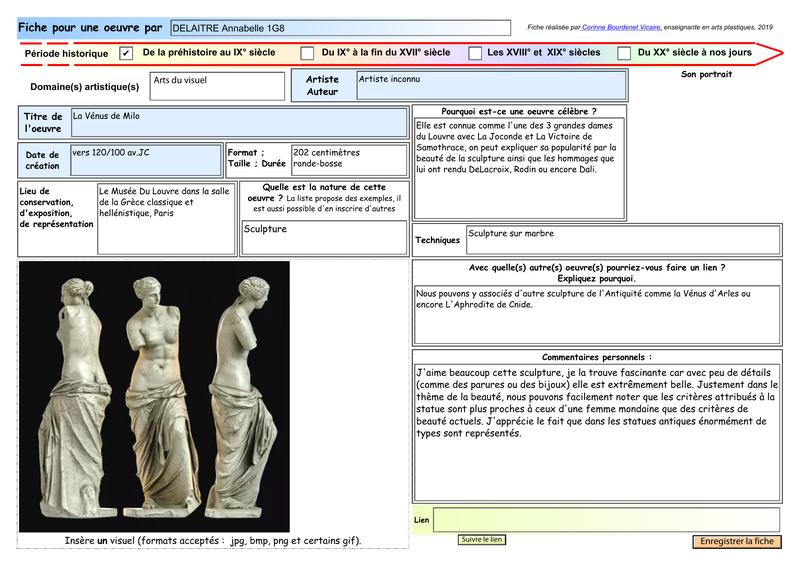Open the nature de l'oeuvre 'Sculpture' combo box

click(x=323, y=237)
